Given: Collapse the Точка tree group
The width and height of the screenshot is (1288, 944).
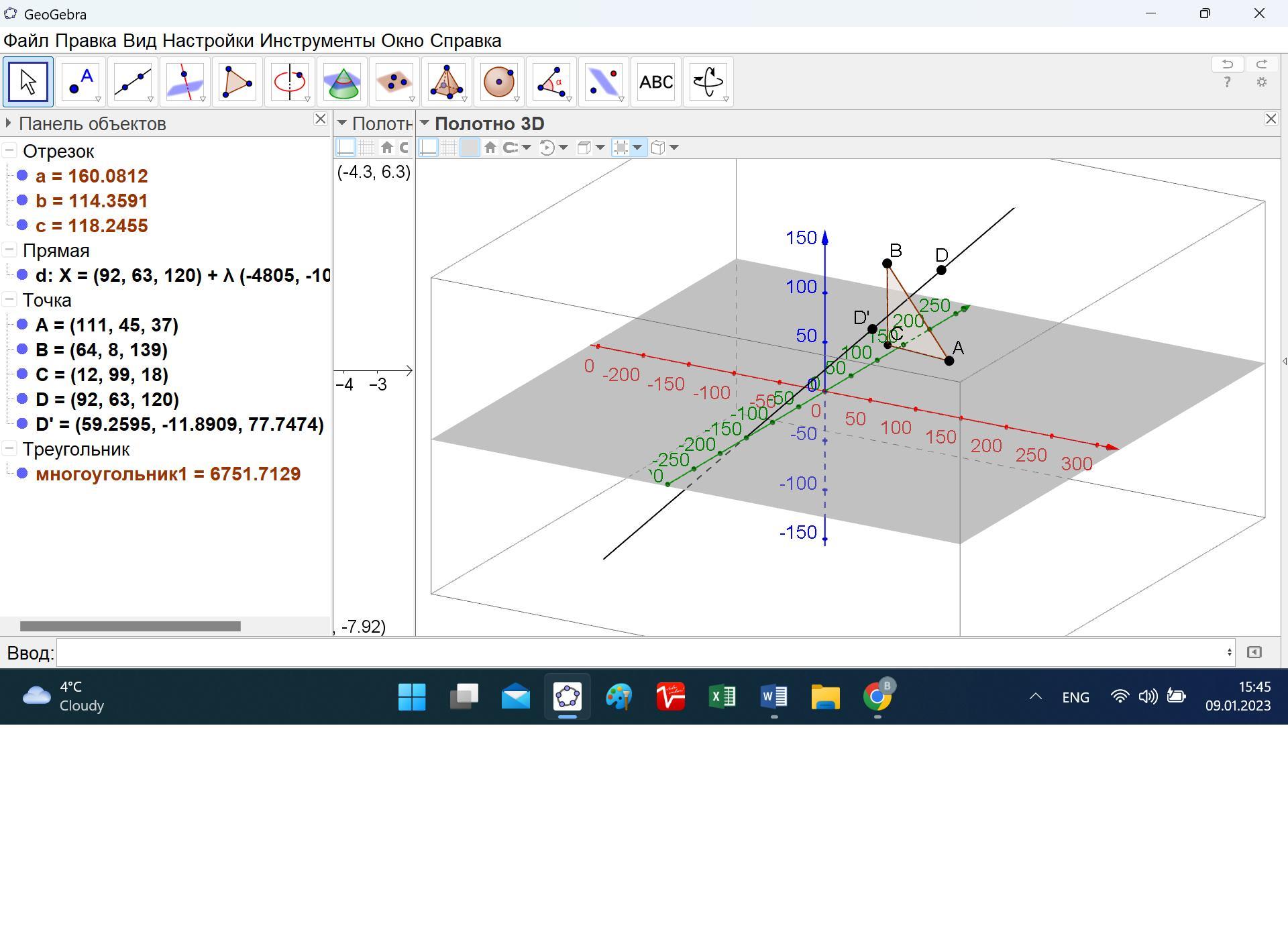Looking at the screenshot, I should coord(9,301).
